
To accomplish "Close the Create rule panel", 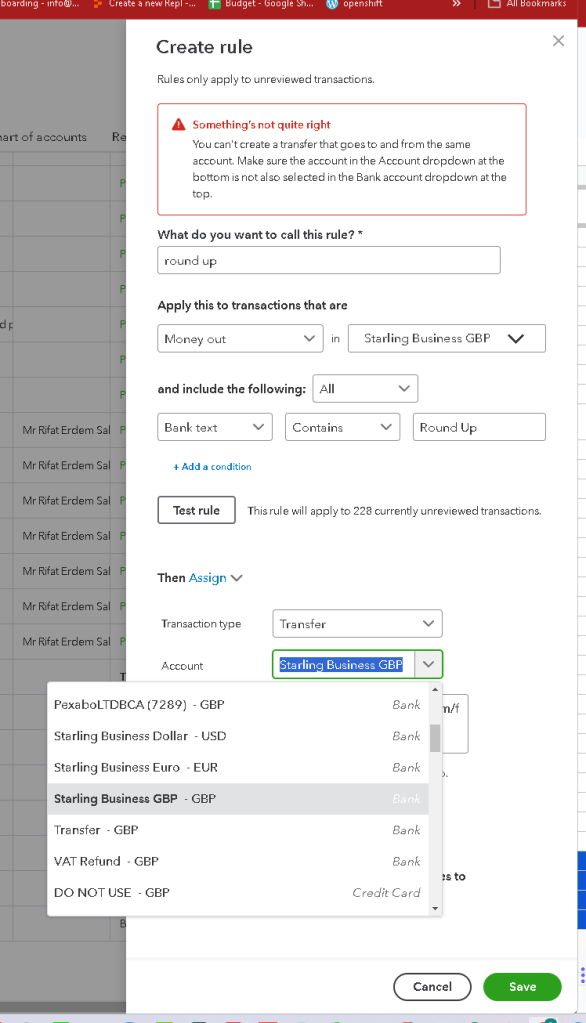I will 558,40.
